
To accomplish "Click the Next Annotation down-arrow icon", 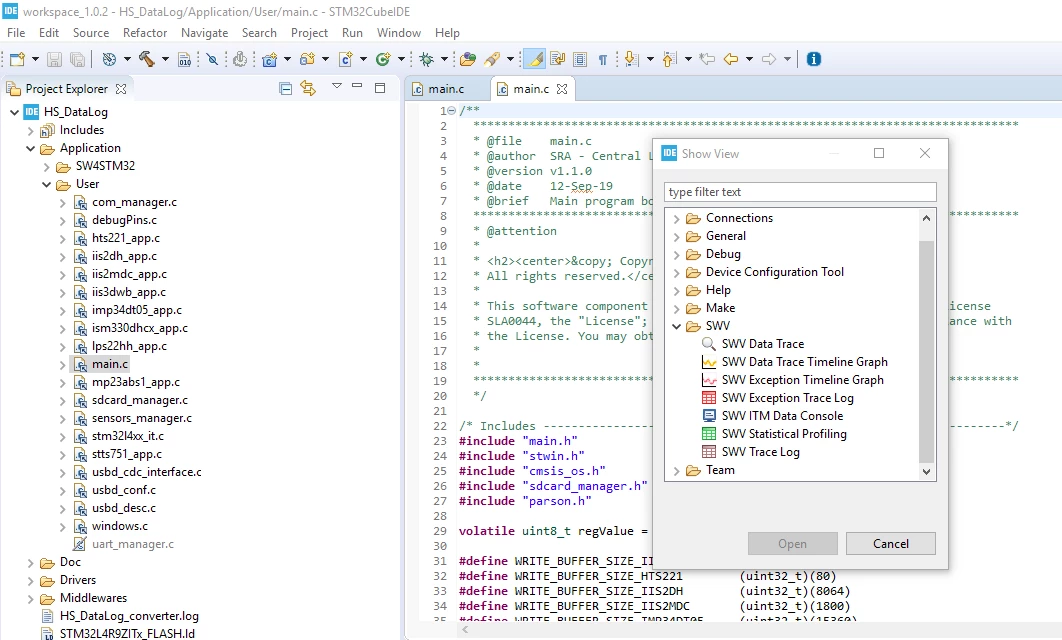I will click(631, 60).
